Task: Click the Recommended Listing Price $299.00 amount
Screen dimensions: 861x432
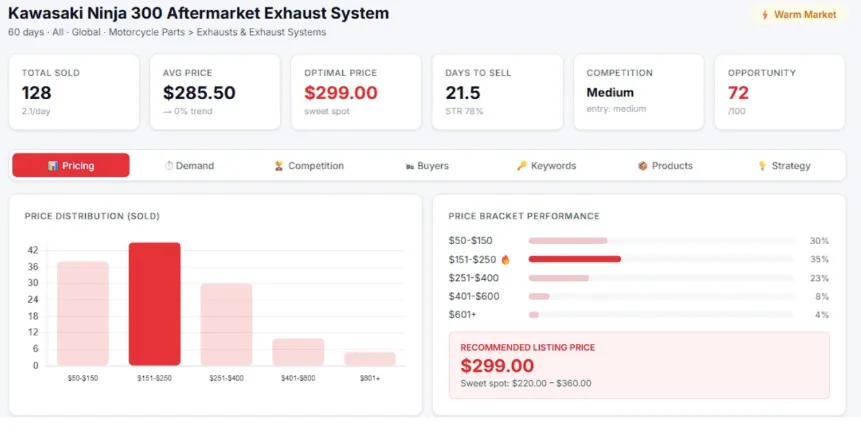Action: (x=497, y=366)
